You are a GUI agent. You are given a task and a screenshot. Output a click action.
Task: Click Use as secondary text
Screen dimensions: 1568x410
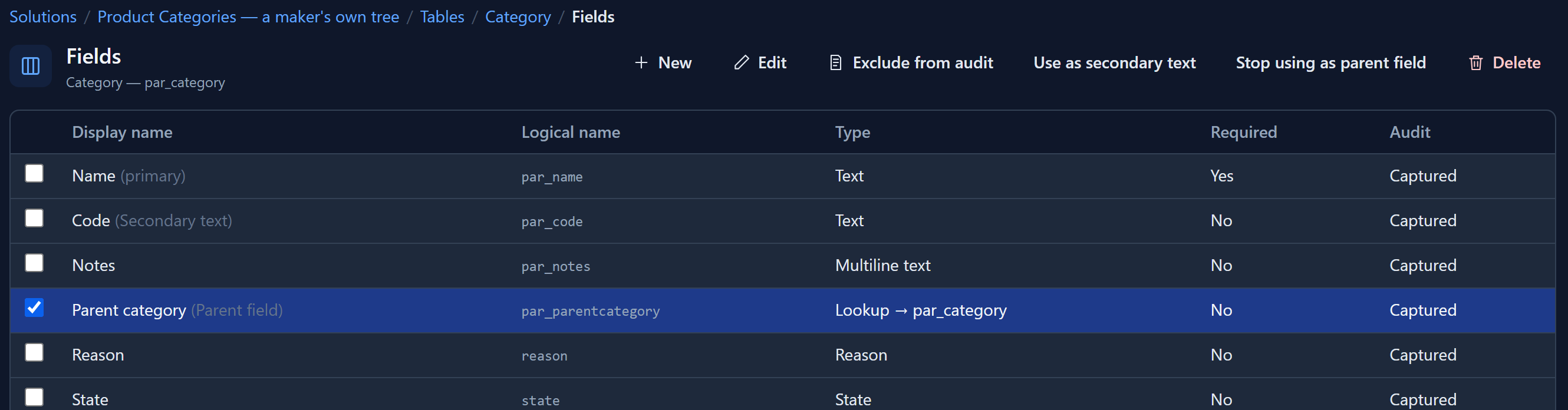click(1115, 62)
